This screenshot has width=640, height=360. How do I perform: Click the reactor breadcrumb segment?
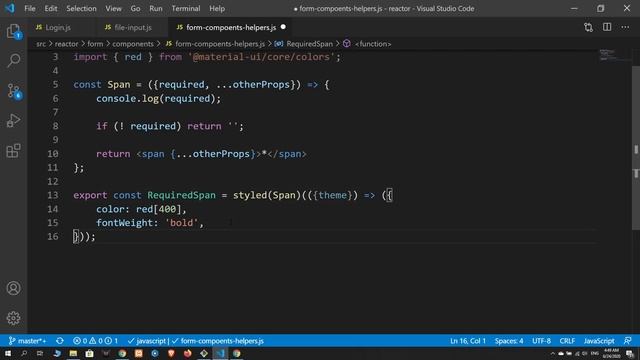67,44
